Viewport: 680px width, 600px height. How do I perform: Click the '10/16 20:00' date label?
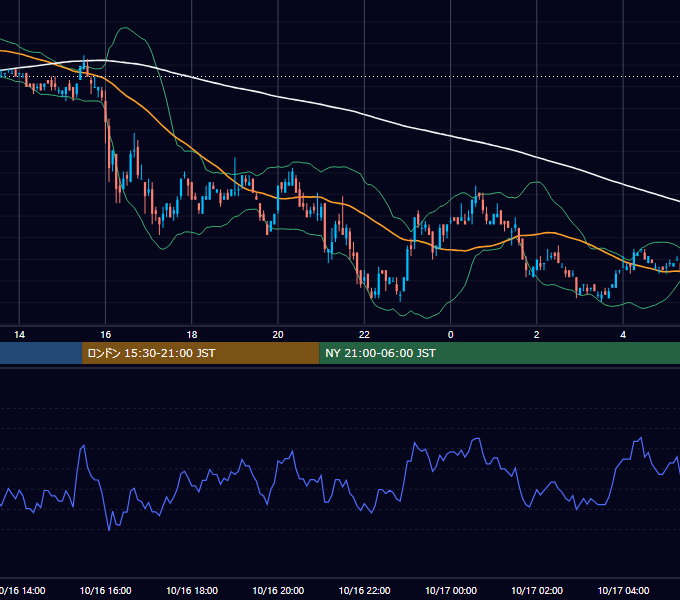click(x=278, y=590)
